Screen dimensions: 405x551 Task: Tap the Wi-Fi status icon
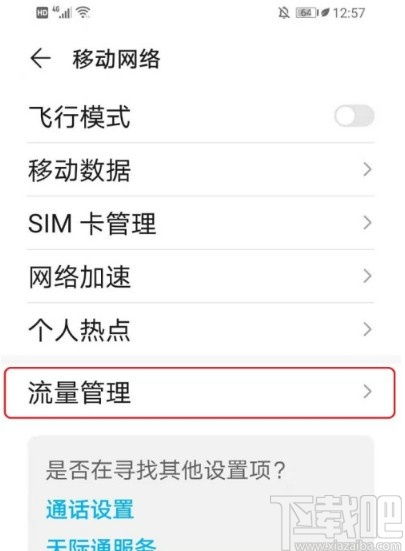click(83, 13)
